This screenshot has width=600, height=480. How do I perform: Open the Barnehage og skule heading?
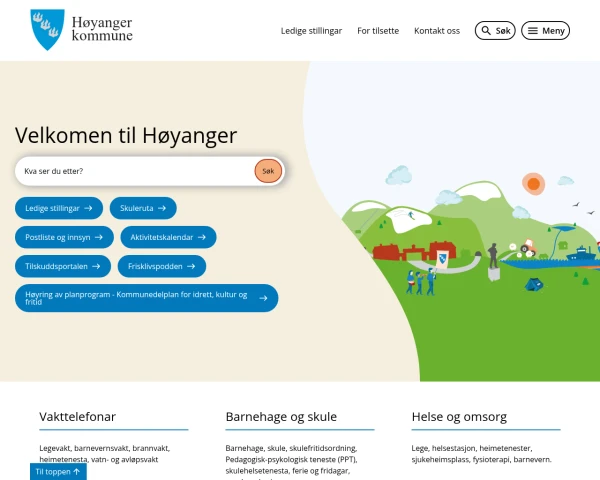[x=281, y=416]
